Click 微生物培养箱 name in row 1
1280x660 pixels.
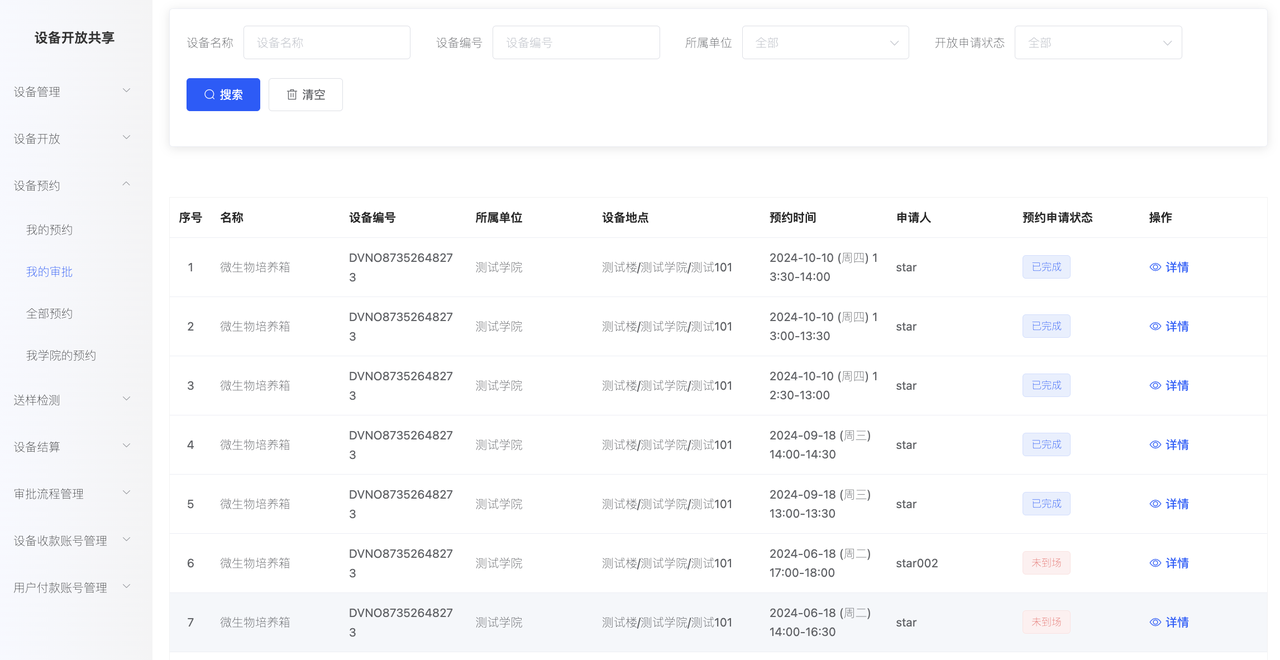pos(255,267)
